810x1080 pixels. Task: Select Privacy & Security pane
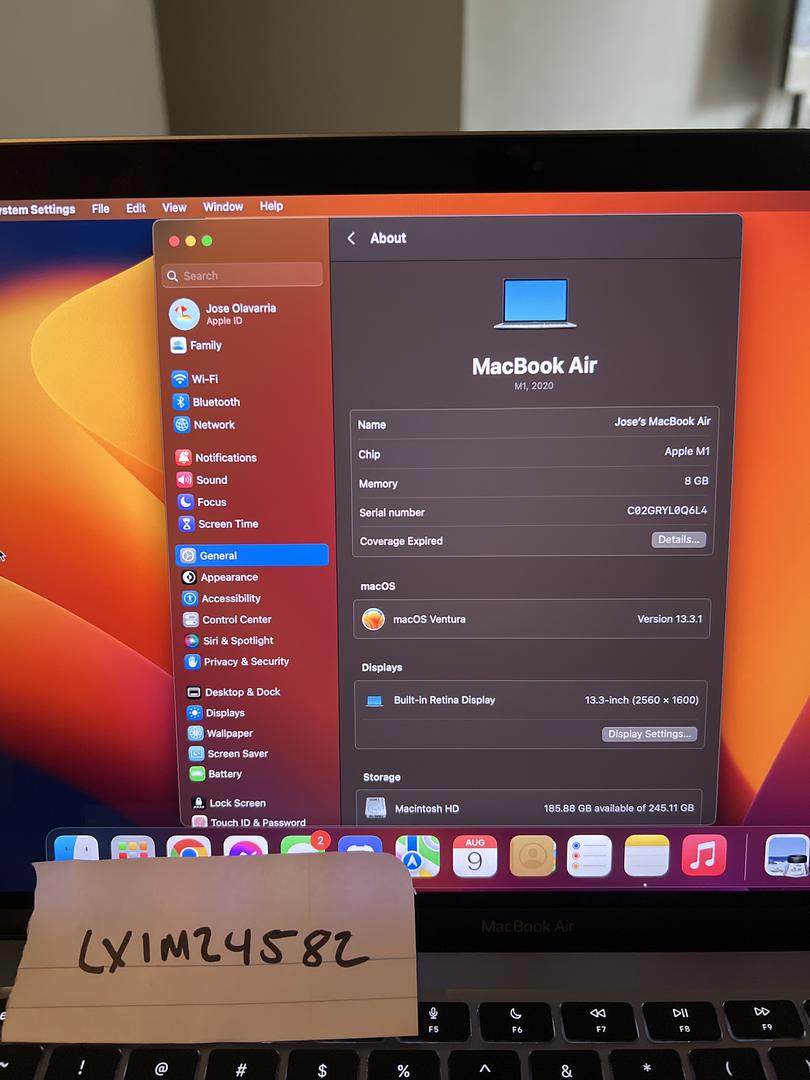pyautogui.click(x=245, y=662)
